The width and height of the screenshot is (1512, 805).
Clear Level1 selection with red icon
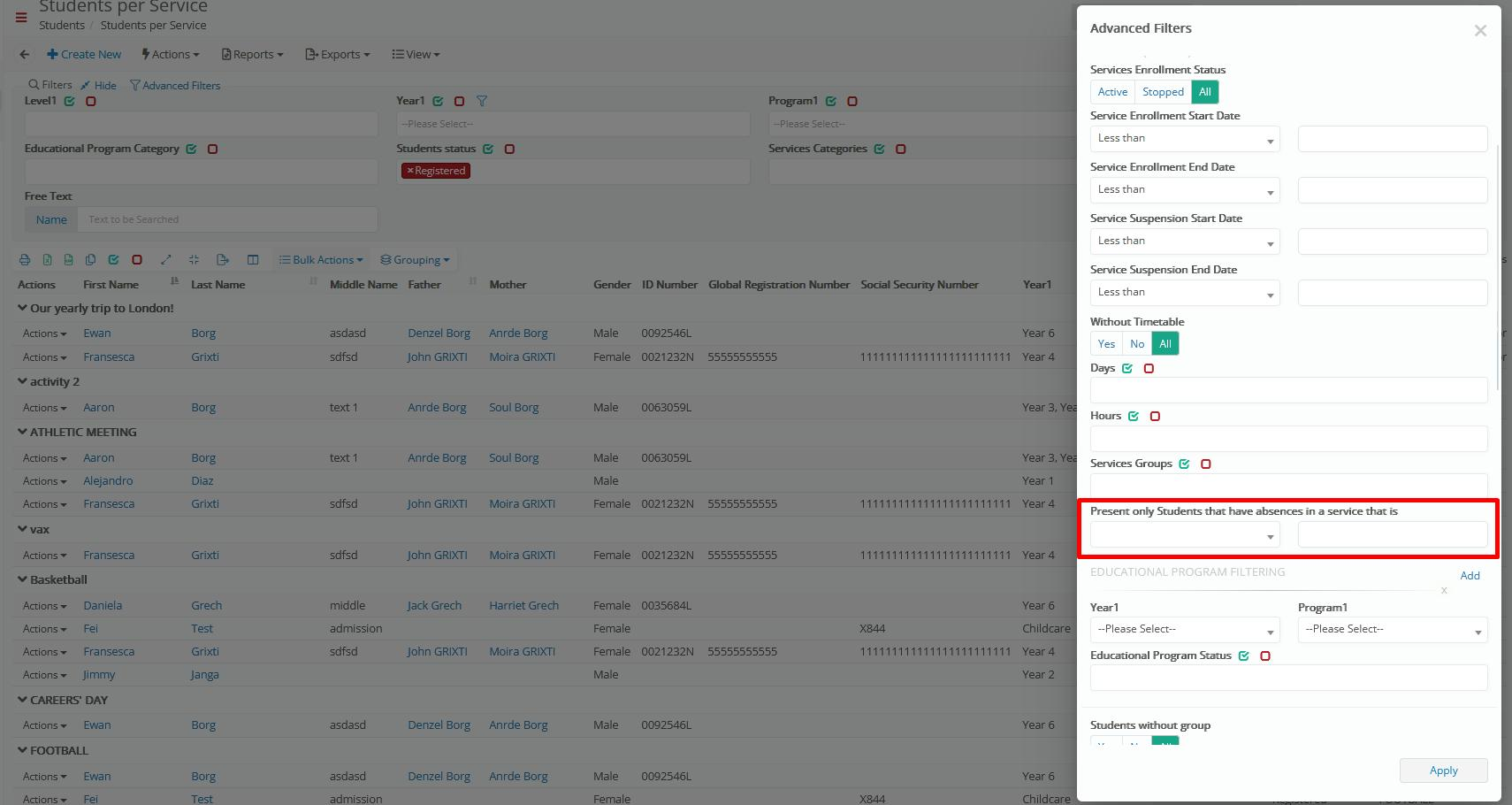(90, 101)
